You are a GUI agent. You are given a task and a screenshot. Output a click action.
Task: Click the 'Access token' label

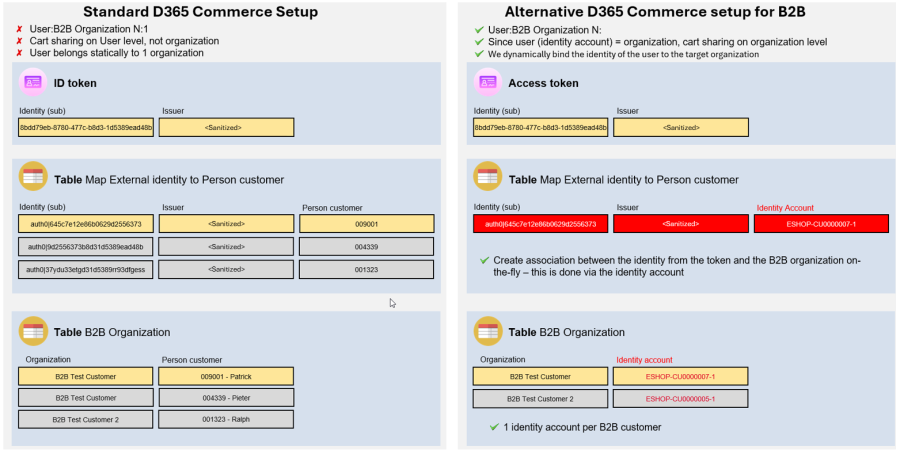pyautogui.click(x=543, y=83)
